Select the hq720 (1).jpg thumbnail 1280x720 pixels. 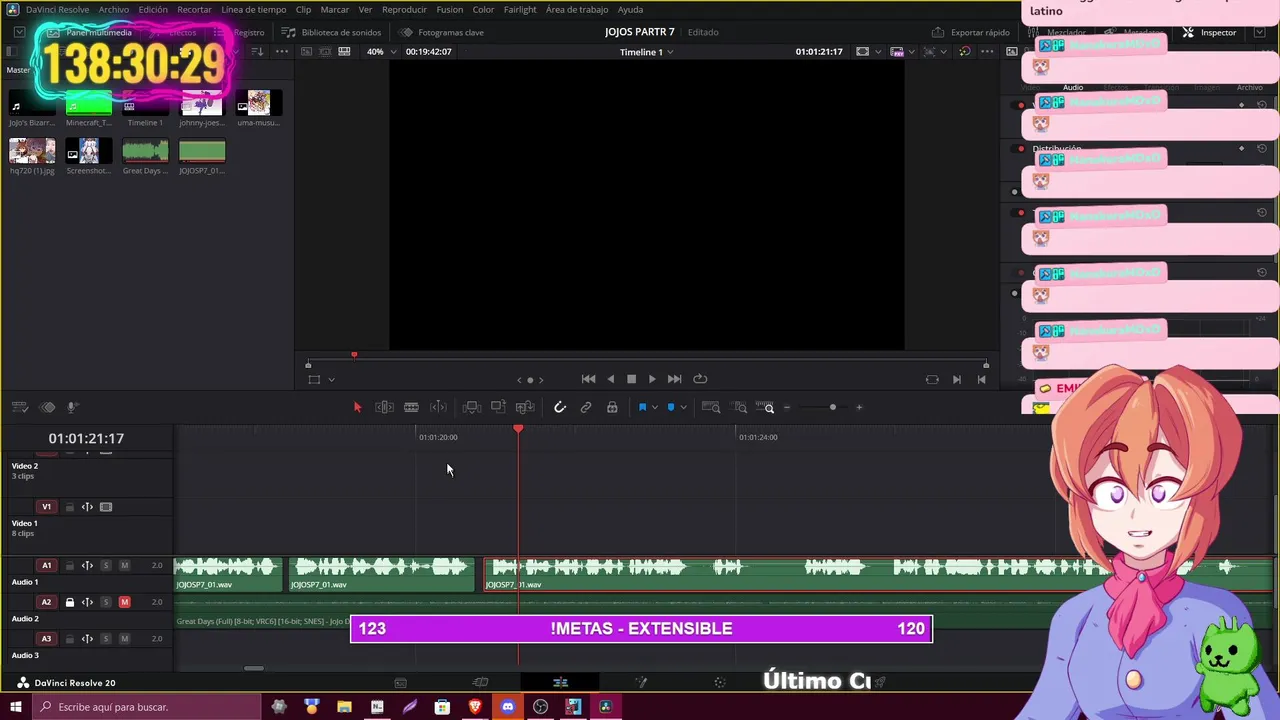point(32,150)
